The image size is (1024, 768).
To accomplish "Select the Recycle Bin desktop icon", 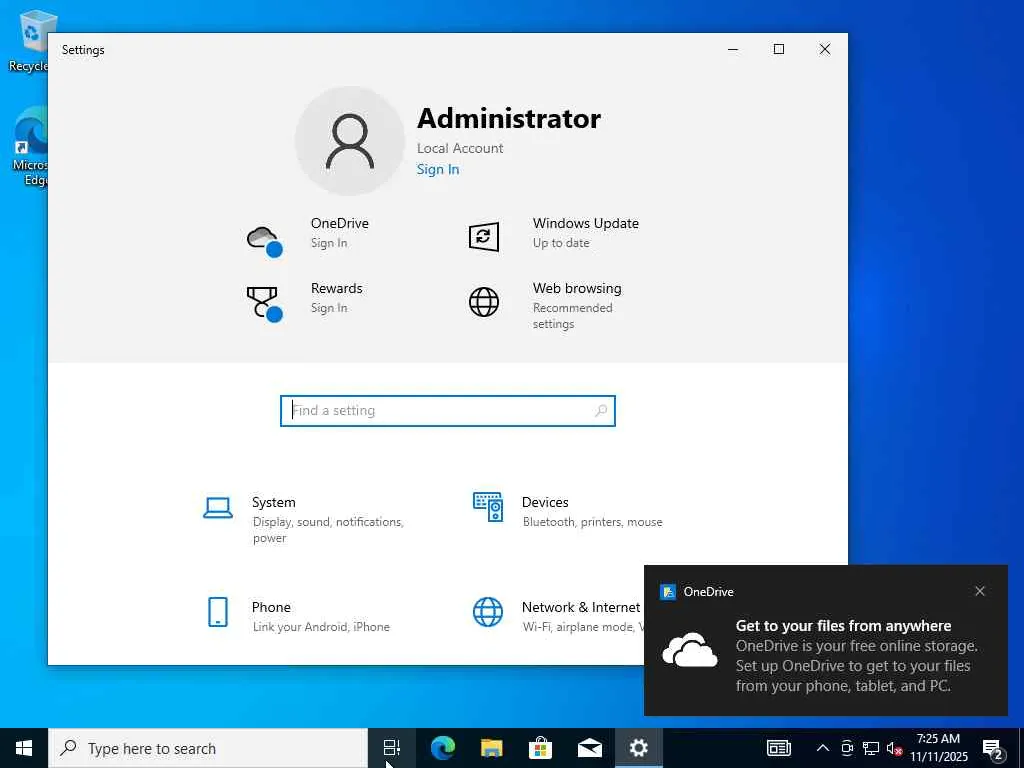I will [x=29, y=40].
